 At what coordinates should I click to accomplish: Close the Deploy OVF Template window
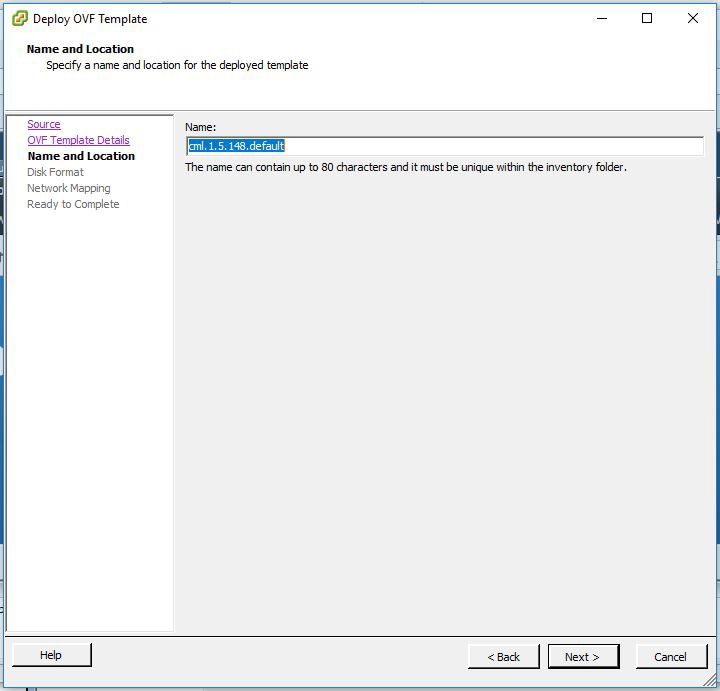pos(693,18)
